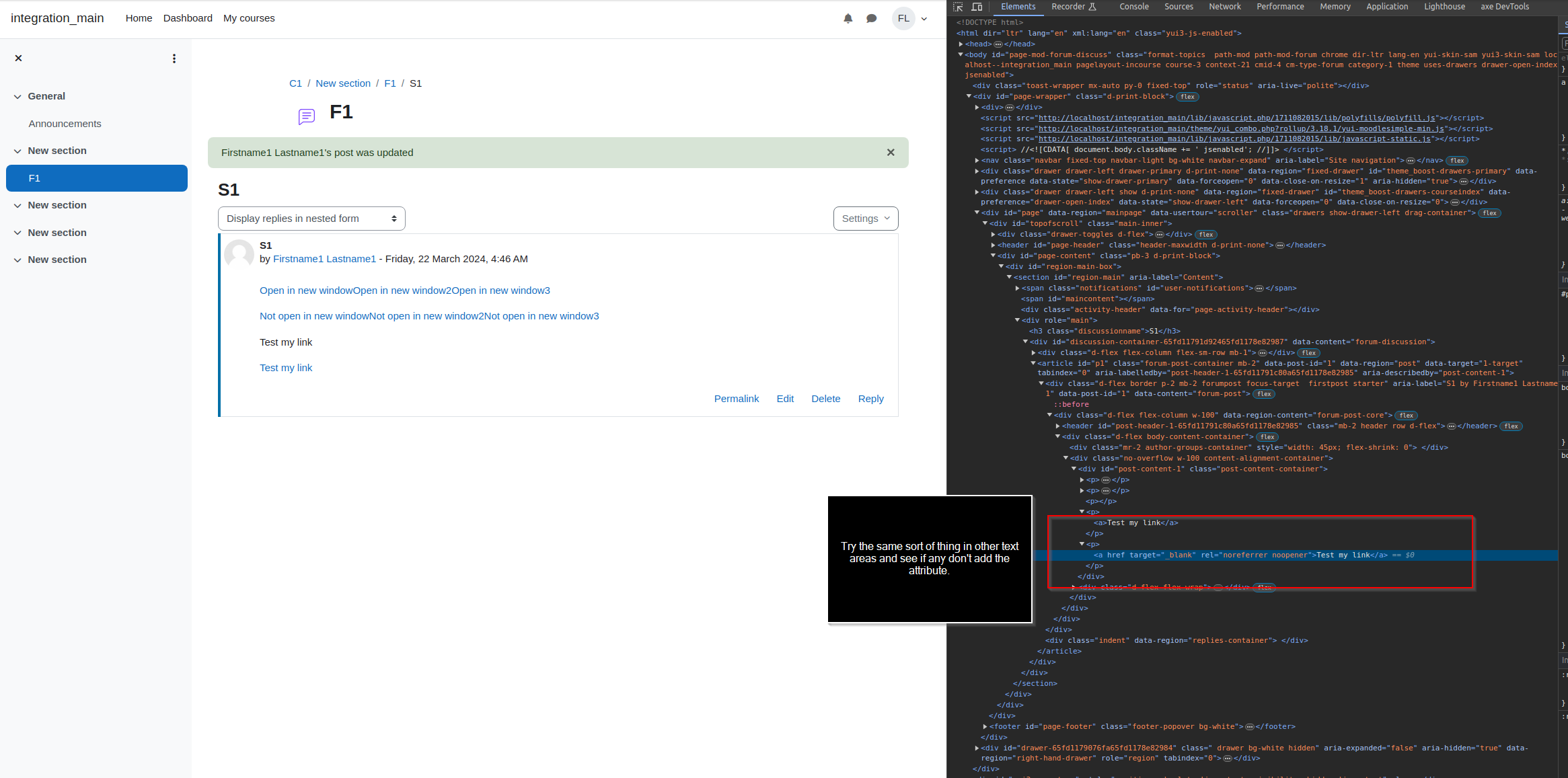Close the course index drawer

19,59
